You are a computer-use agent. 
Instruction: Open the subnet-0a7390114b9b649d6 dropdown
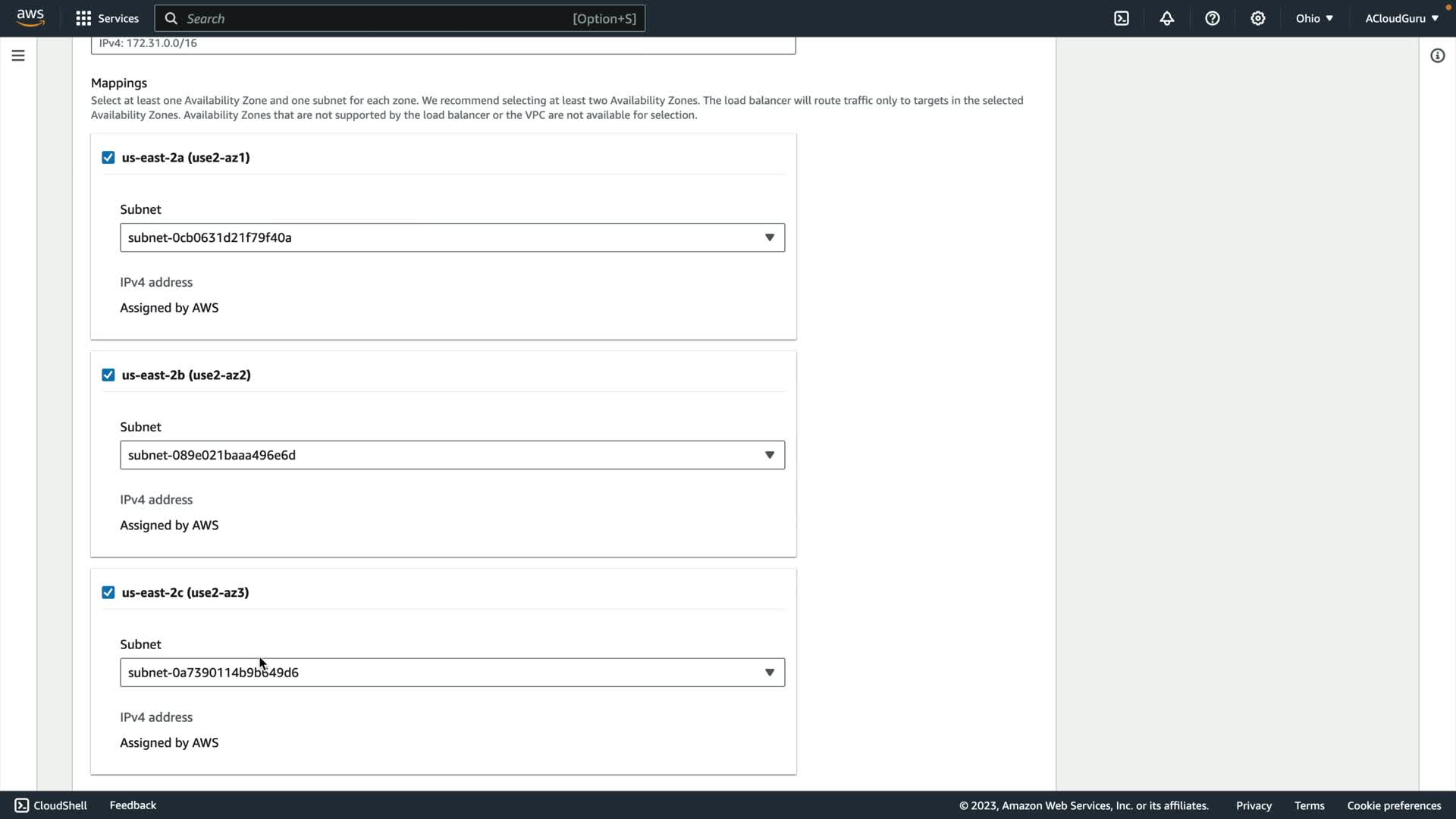pos(452,673)
